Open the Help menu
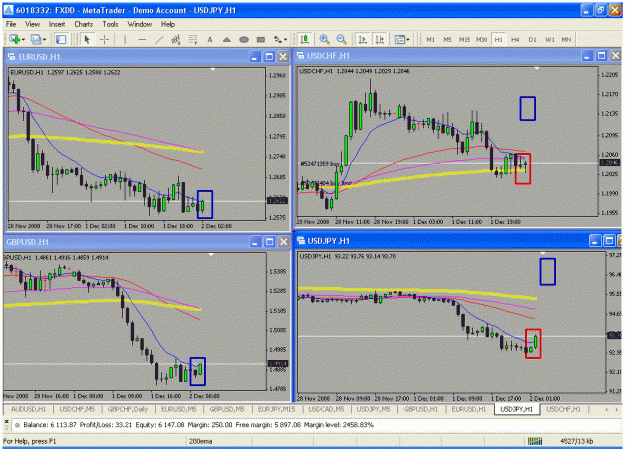Screen dimensions: 625x449 point(168,24)
